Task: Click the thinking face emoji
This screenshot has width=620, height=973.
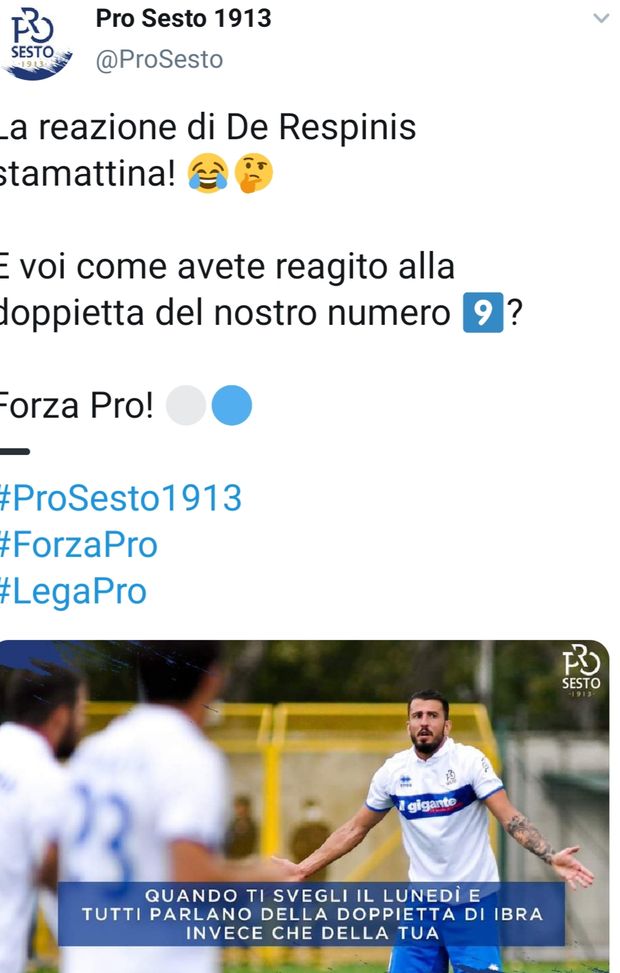Action: point(253,173)
